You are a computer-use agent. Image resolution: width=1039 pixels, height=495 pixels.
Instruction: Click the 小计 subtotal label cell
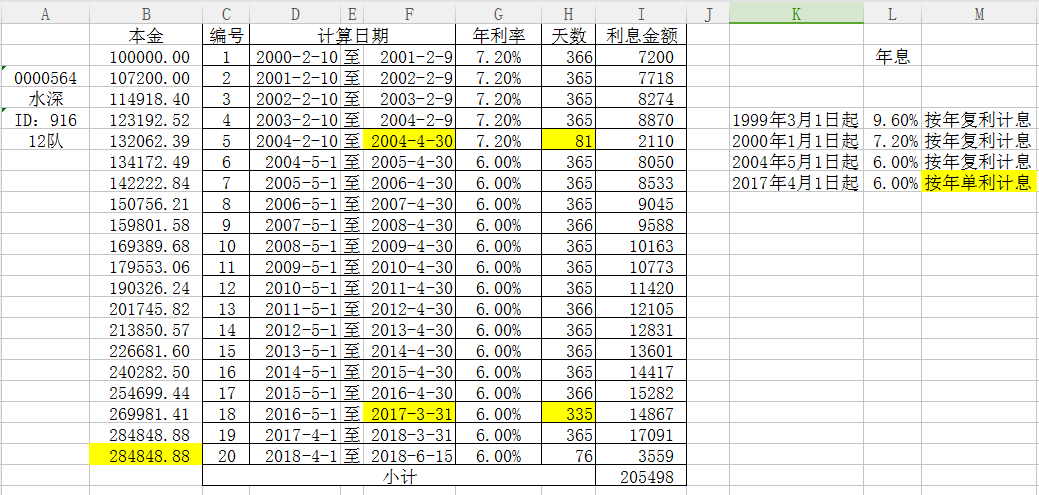[398, 477]
